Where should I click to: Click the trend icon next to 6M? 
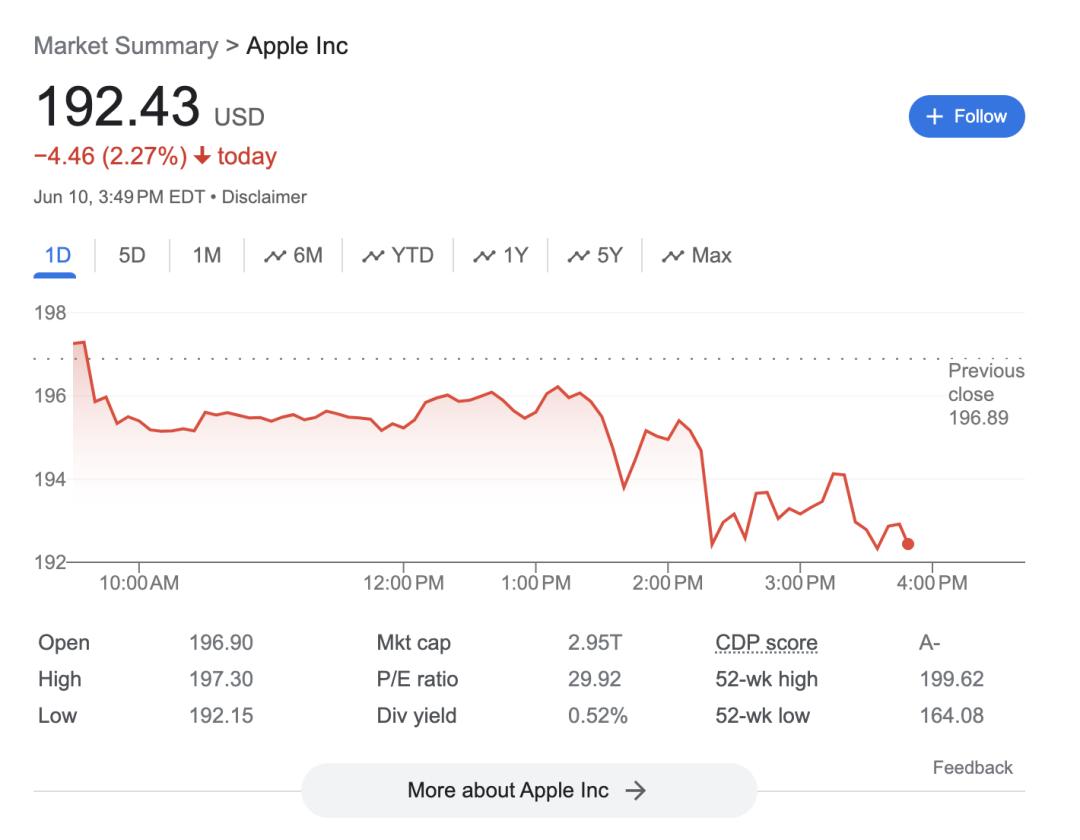click(x=275, y=256)
